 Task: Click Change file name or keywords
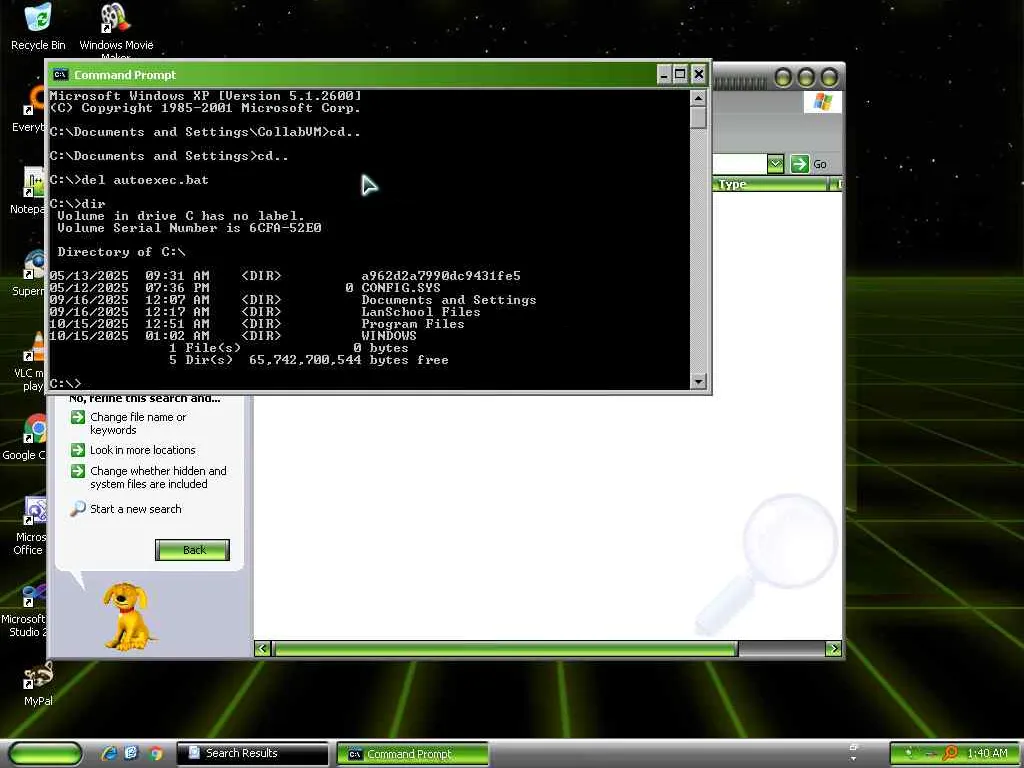pos(138,423)
